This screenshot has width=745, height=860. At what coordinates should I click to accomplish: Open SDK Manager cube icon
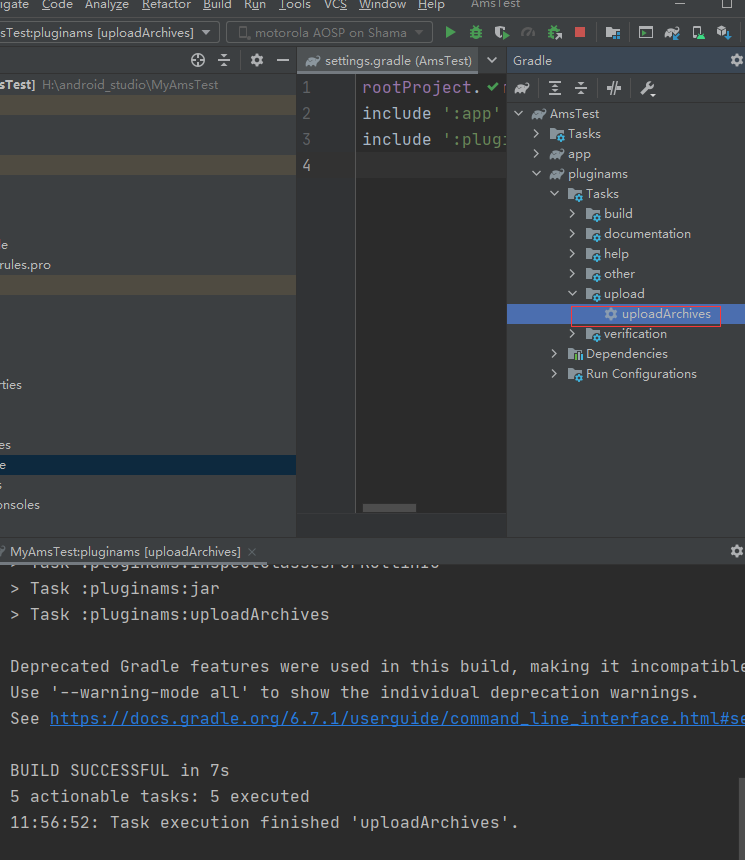(724, 32)
